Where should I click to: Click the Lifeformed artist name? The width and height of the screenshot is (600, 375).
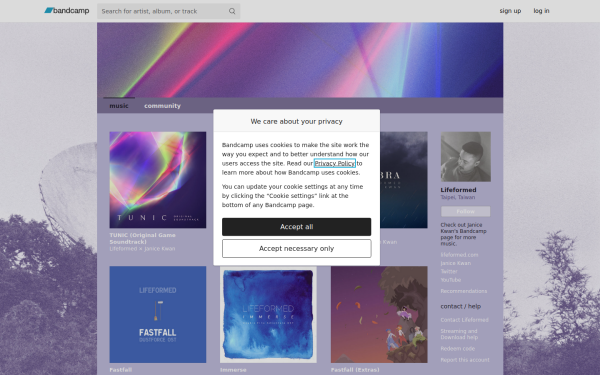click(x=458, y=190)
